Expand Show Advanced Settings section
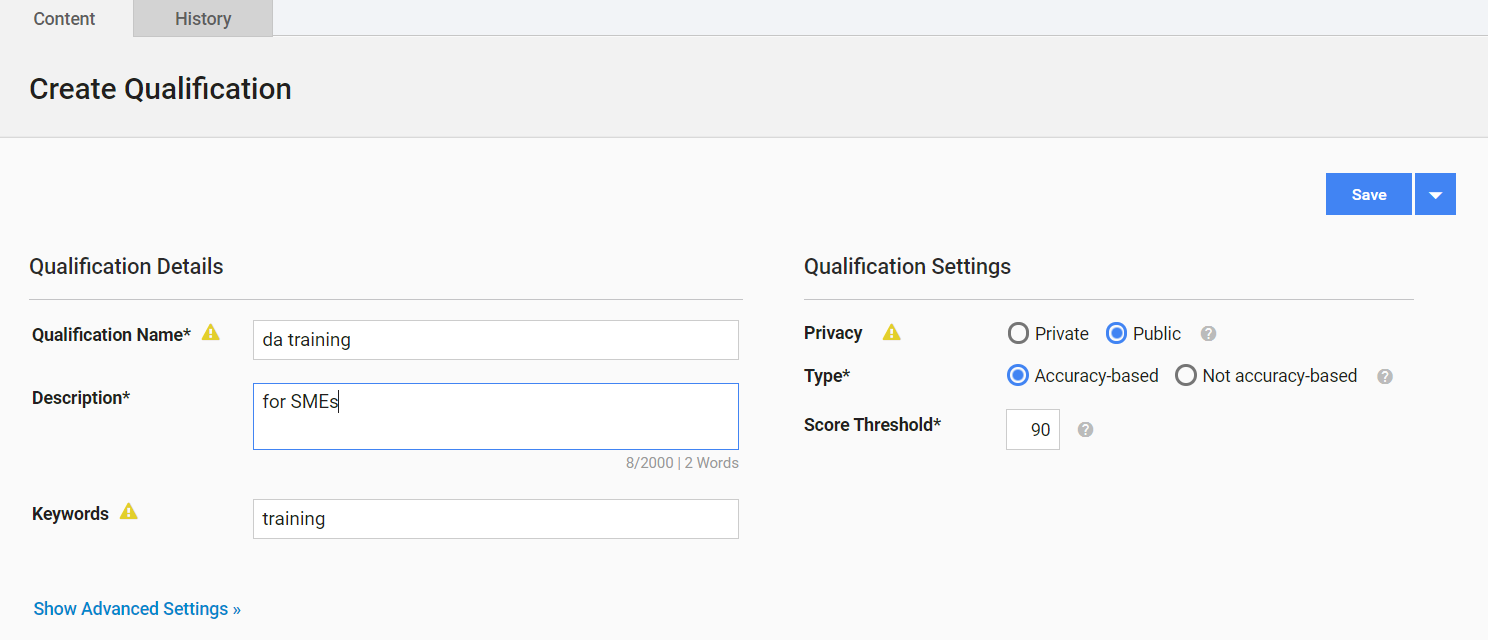This screenshot has width=1488, height=640. click(x=137, y=609)
